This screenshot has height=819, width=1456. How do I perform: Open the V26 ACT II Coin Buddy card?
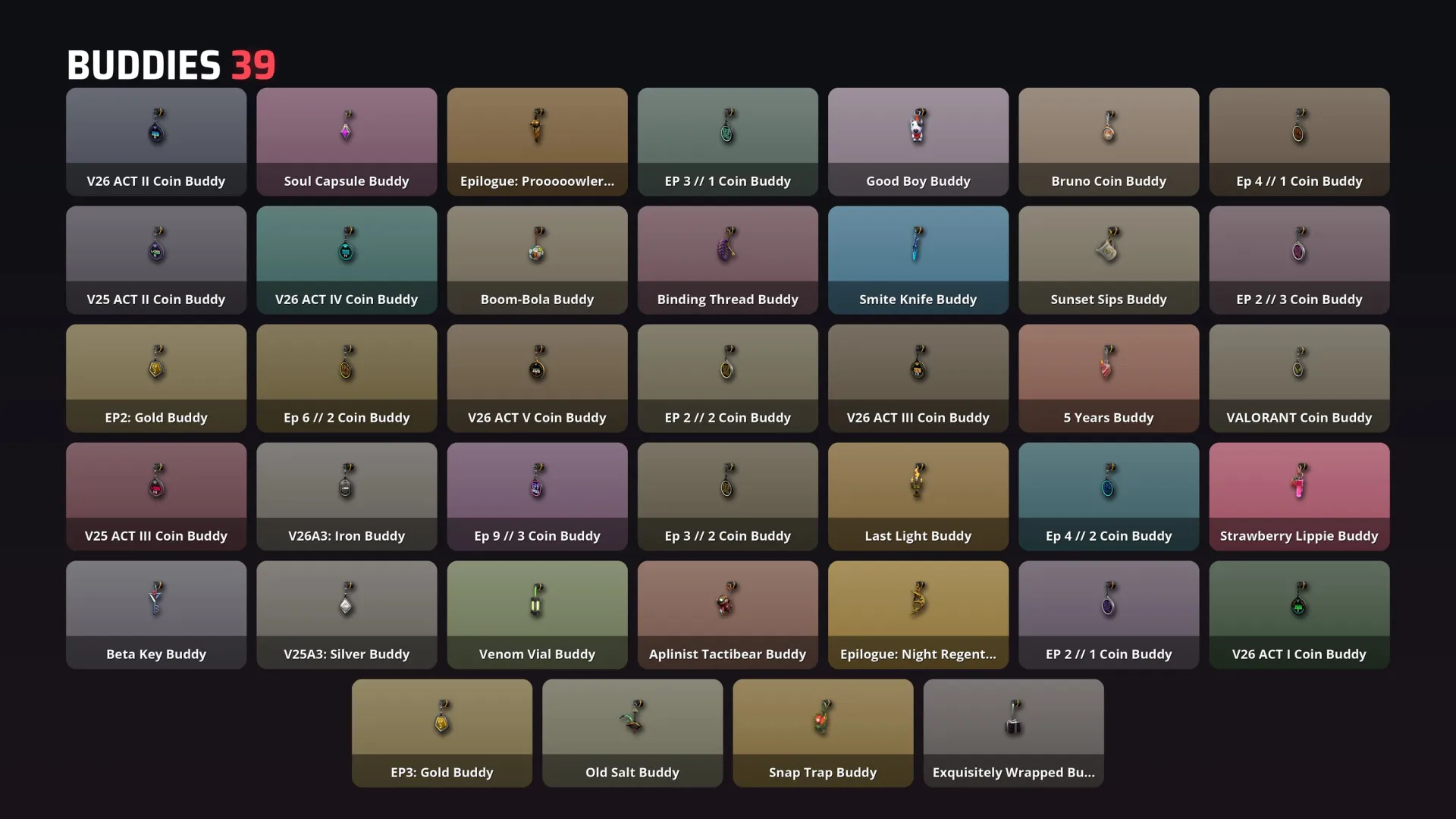156,142
